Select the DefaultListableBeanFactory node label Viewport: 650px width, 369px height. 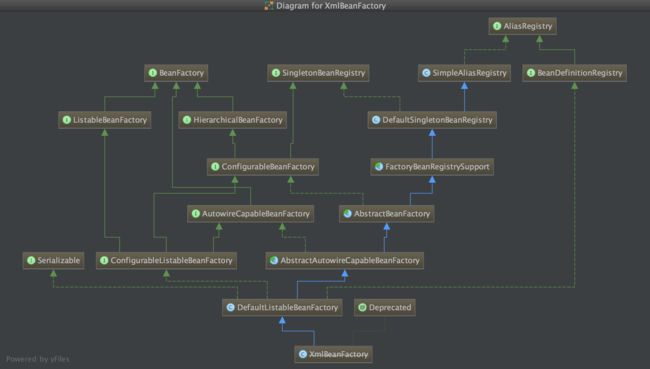[287, 308]
